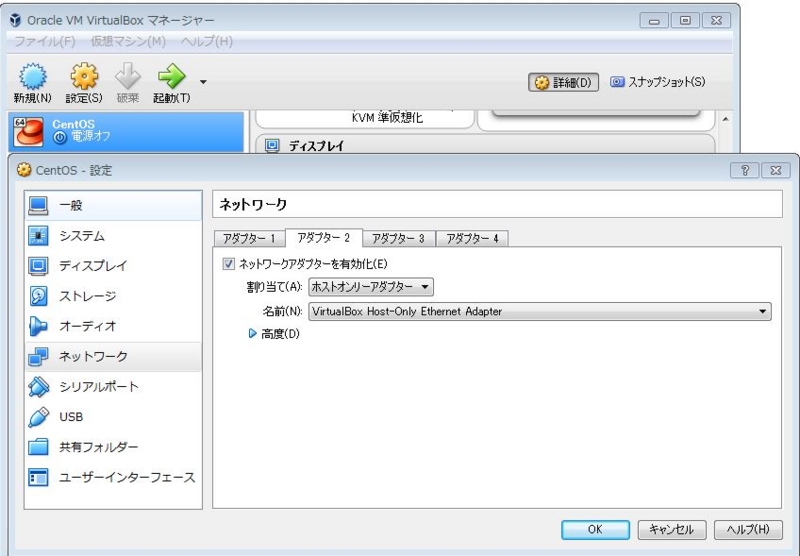Click the ヘルプ(H) button in settings
Image resolution: width=800 pixels, height=556 pixels.
[748, 529]
